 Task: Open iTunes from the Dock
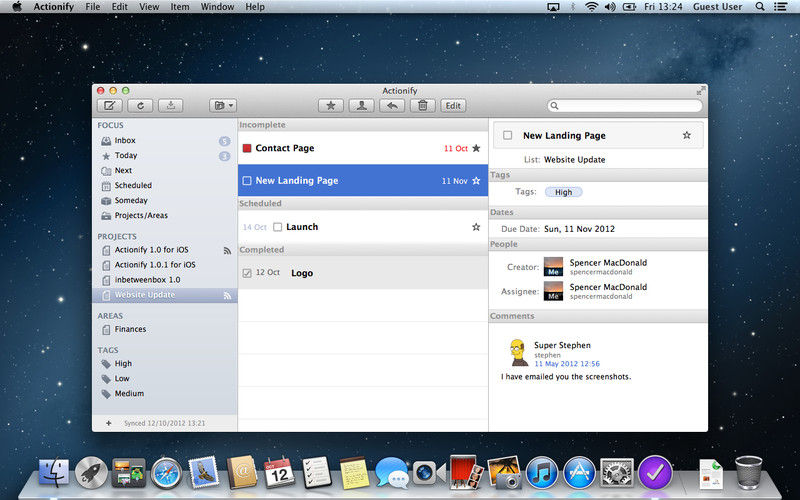coord(541,472)
